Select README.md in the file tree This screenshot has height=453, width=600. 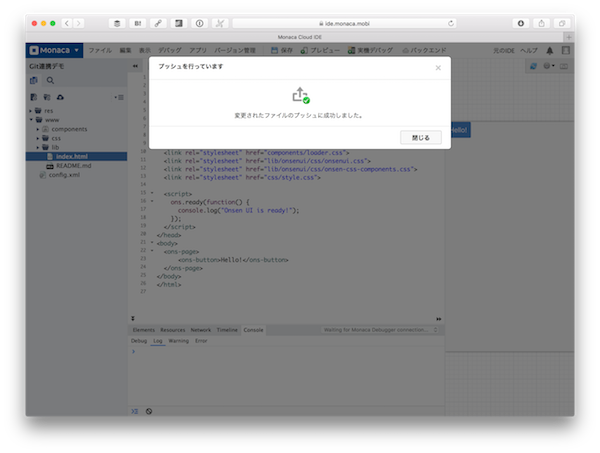73,166
